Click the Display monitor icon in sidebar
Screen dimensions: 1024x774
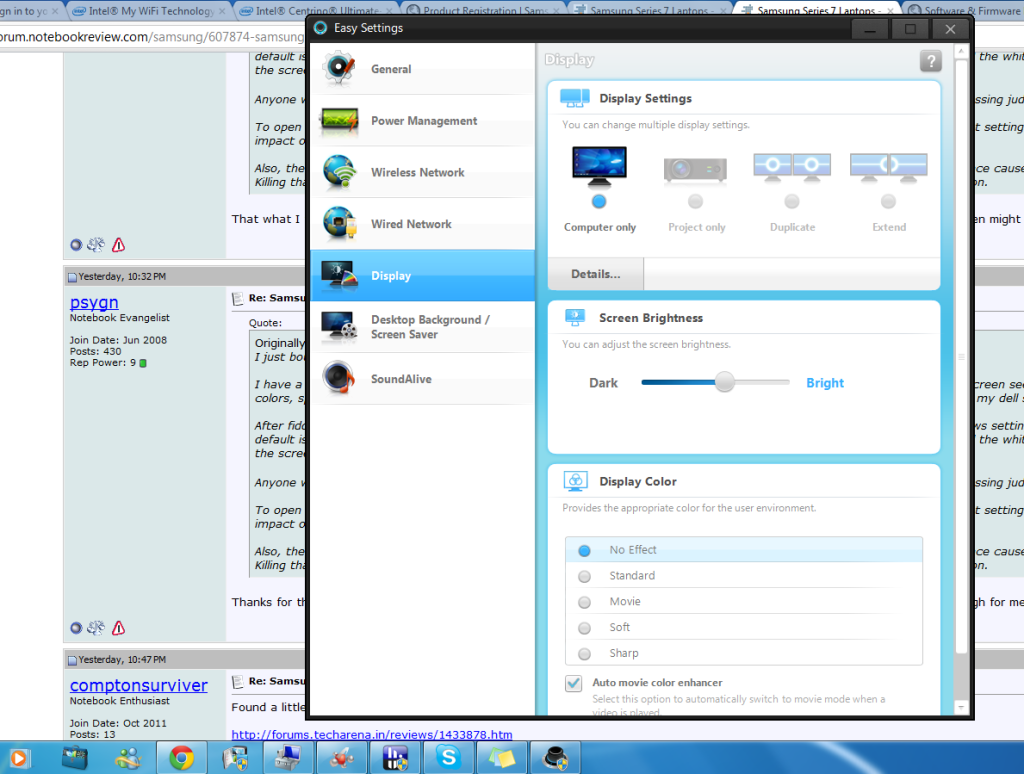click(339, 275)
